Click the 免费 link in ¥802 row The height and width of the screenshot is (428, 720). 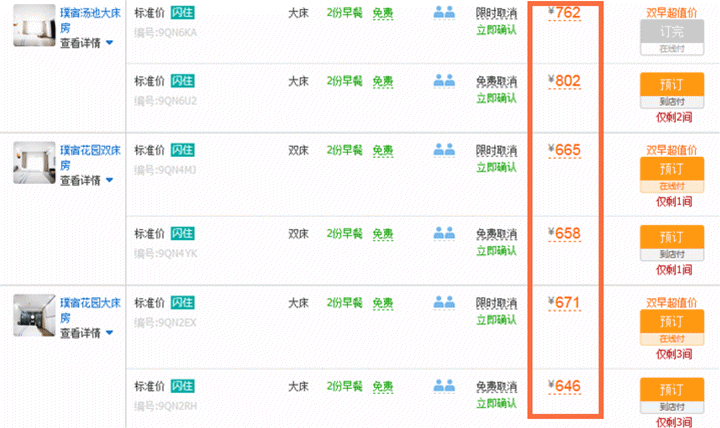point(382,82)
